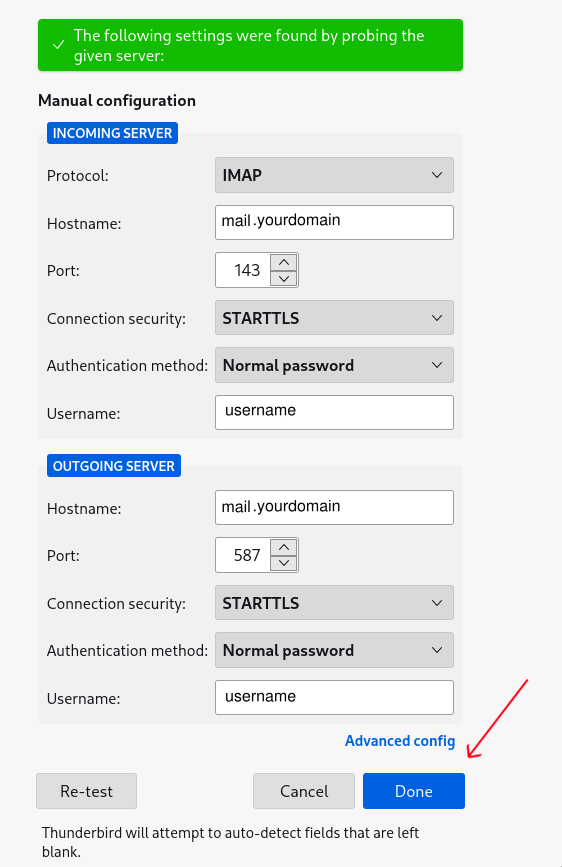Open incoming Authentication method dropdown
This screenshot has width=562, height=867.
pos(334,365)
